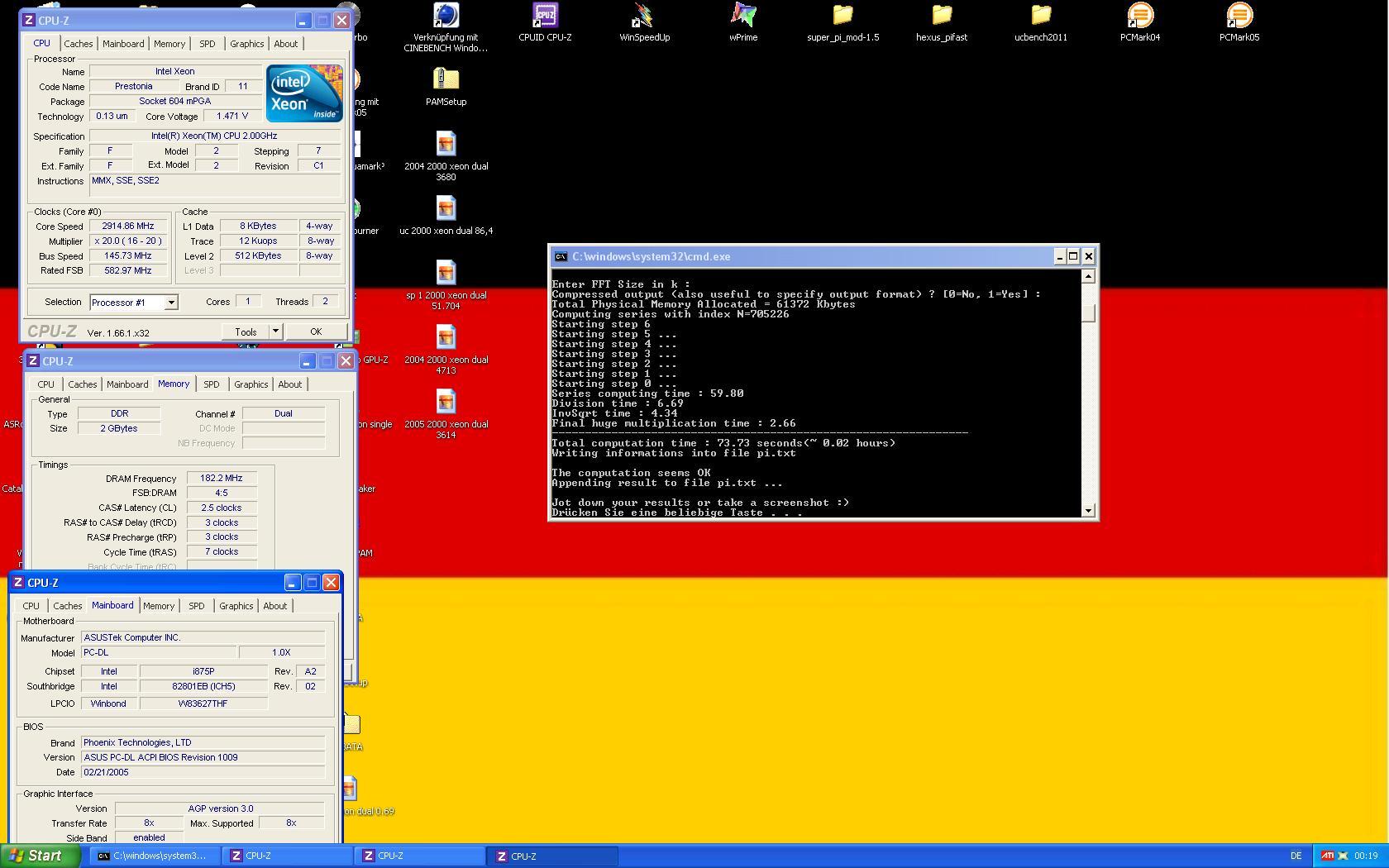Click Rated FSB 582.97 MHz value
Screen dimensions: 1389x868
pos(128,271)
